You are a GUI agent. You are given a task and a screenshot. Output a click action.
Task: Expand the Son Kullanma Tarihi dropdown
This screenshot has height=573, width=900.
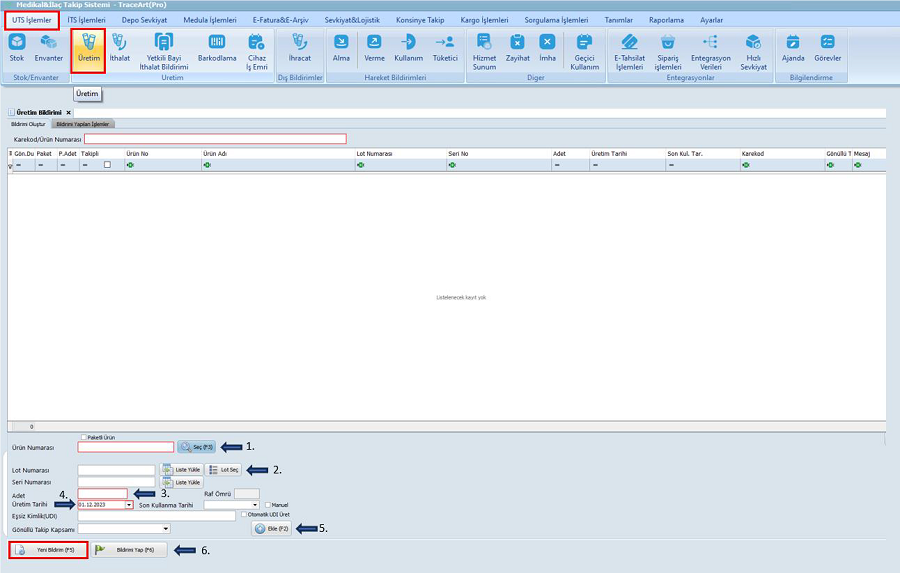click(255, 505)
